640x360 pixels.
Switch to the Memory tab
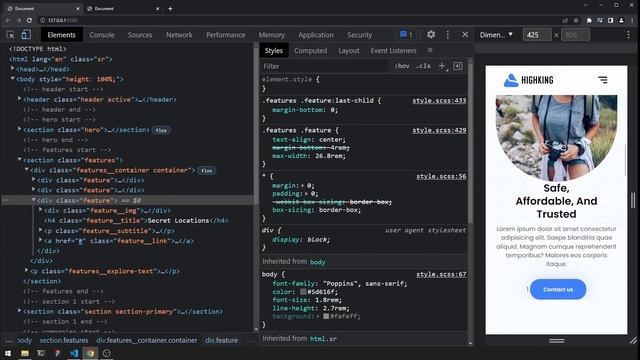pos(271,35)
